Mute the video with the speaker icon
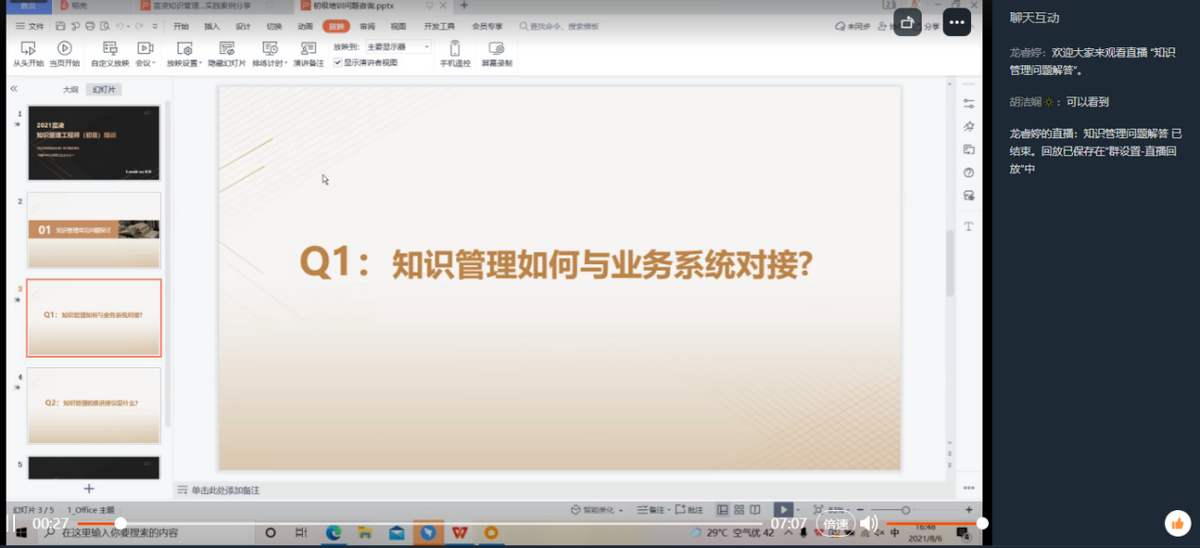 point(868,523)
